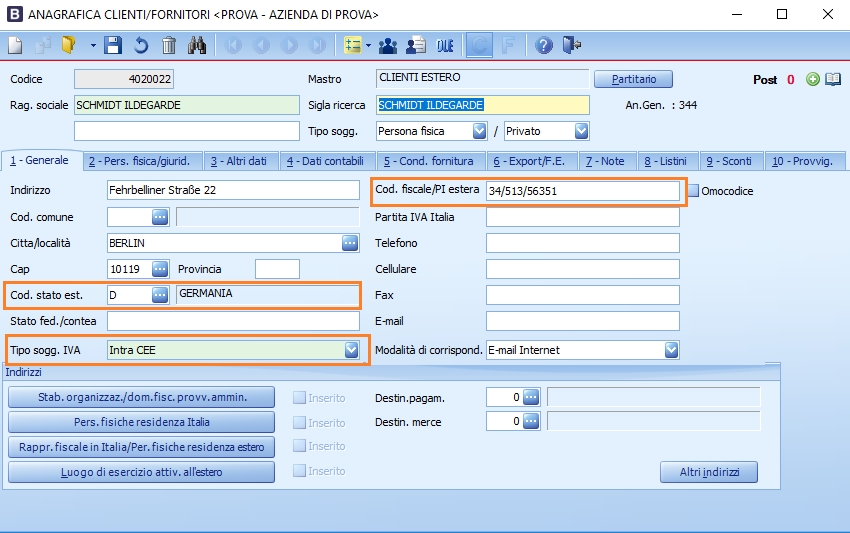This screenshot has width=850, height=533.
Task: Open help with the question mark icon
Action: (x=544, y=46)
